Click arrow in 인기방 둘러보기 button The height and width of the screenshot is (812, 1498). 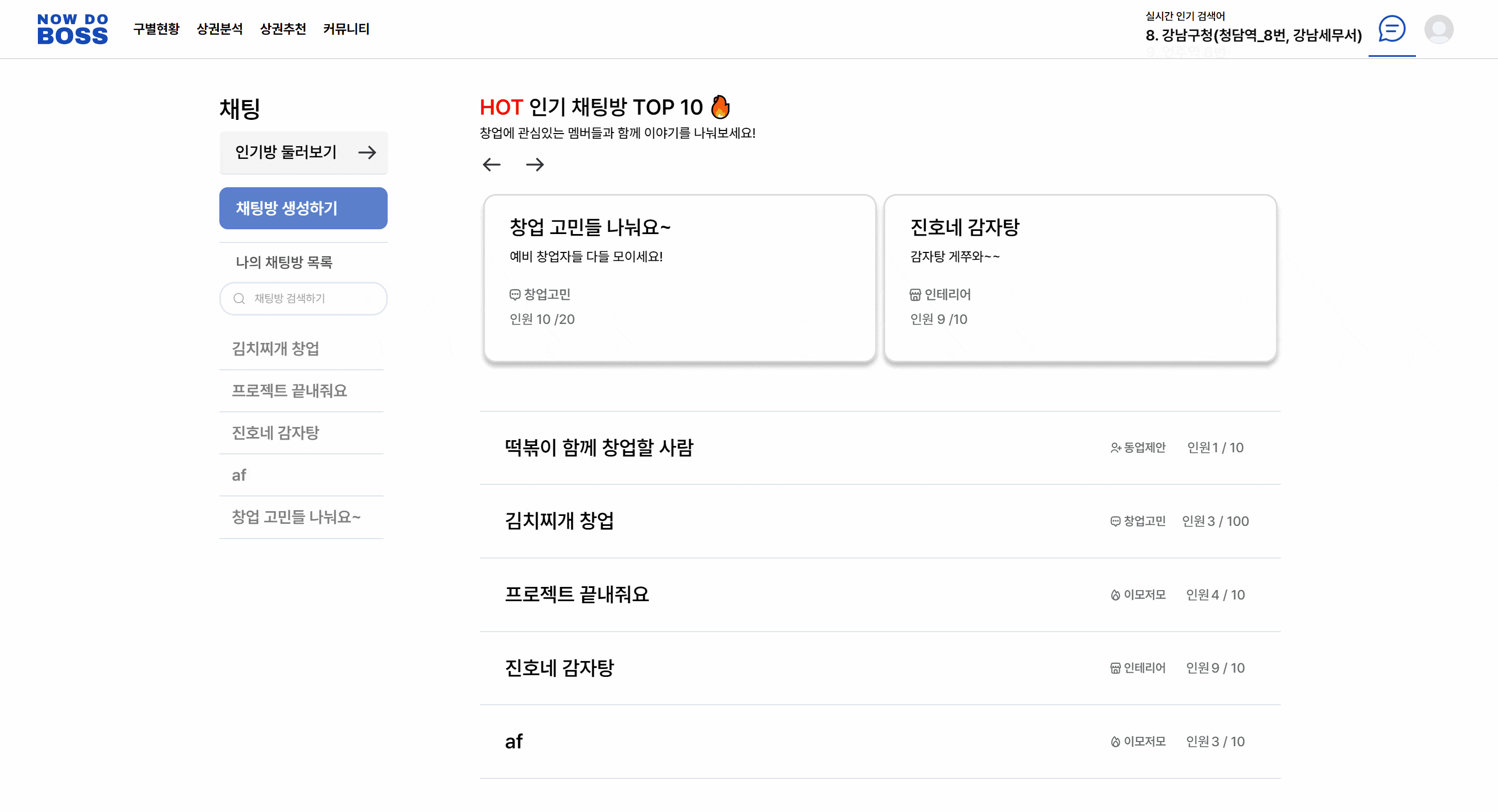click(x=367, y=153)
